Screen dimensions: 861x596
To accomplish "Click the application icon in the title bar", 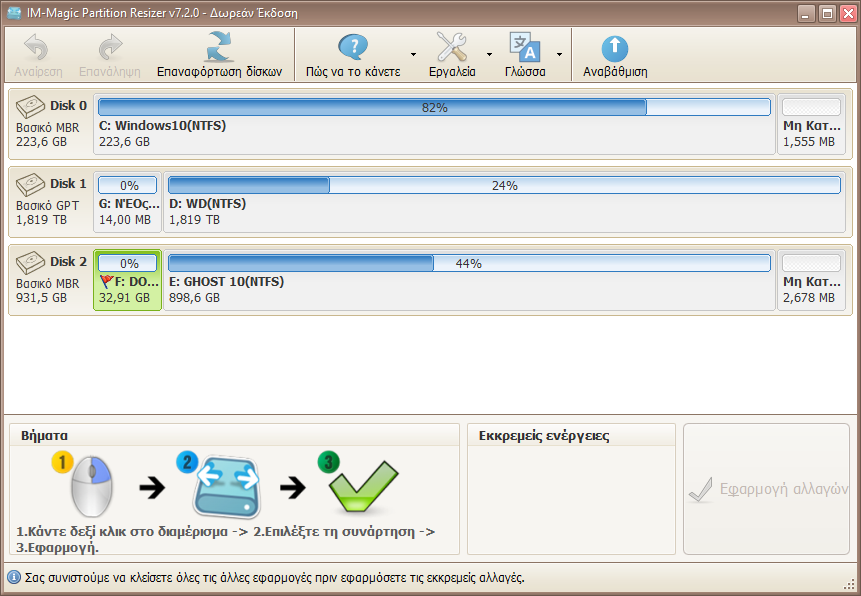I will coord(14,13).
